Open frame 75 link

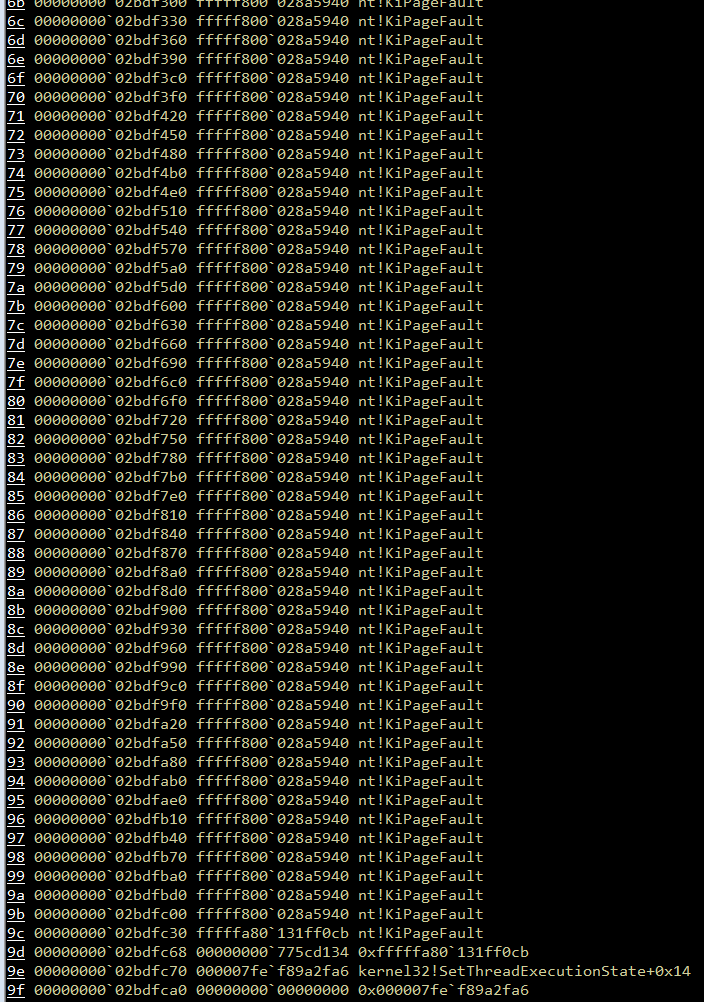[16, 192]
